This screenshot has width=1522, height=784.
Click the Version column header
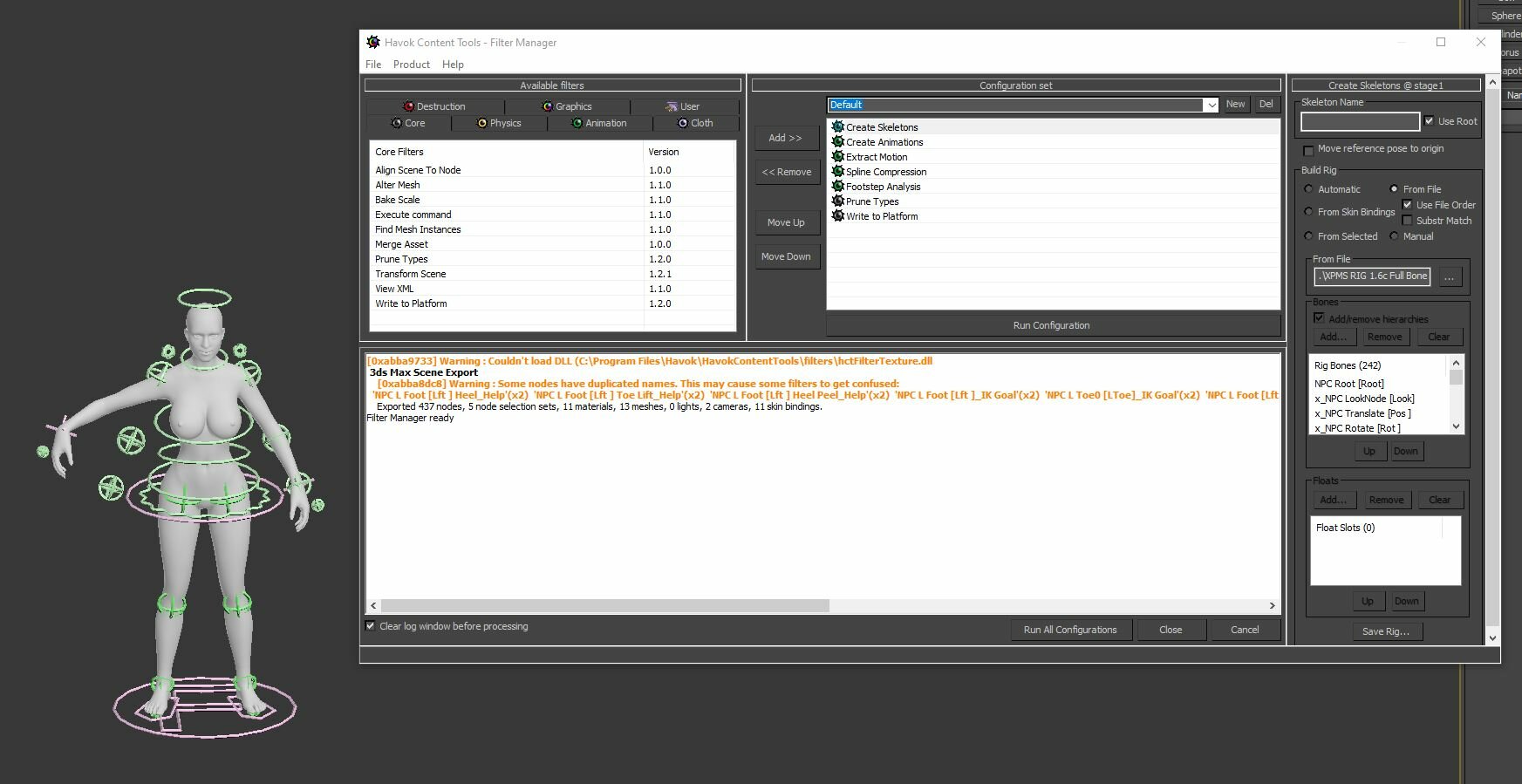point(689,152)
